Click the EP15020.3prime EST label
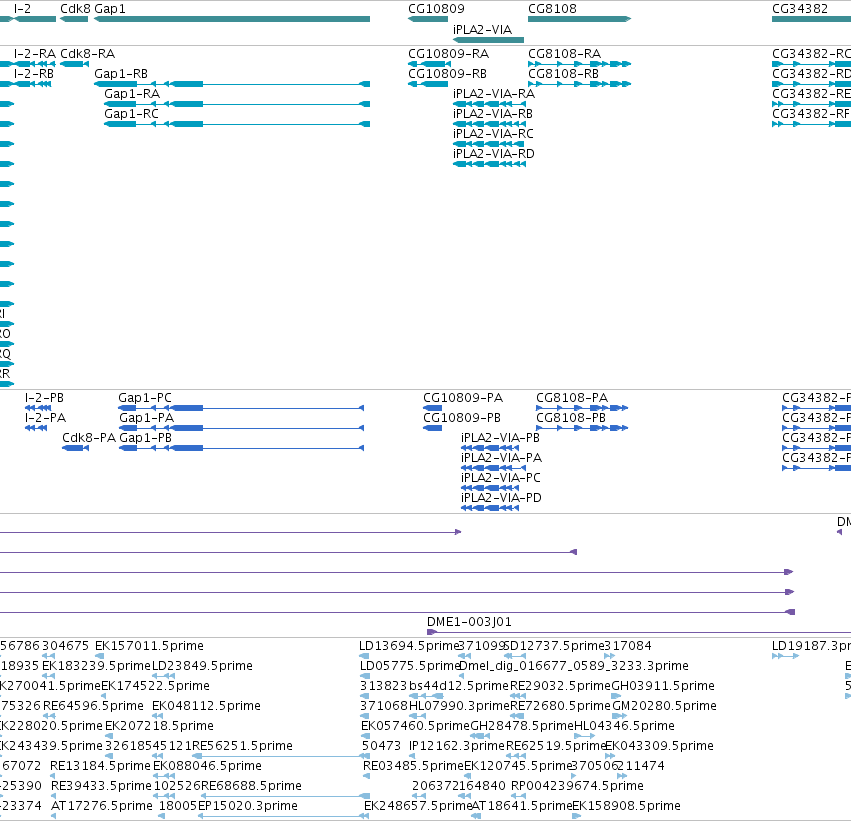This screenshot has height=821, width=851. (x=248, y=806)
